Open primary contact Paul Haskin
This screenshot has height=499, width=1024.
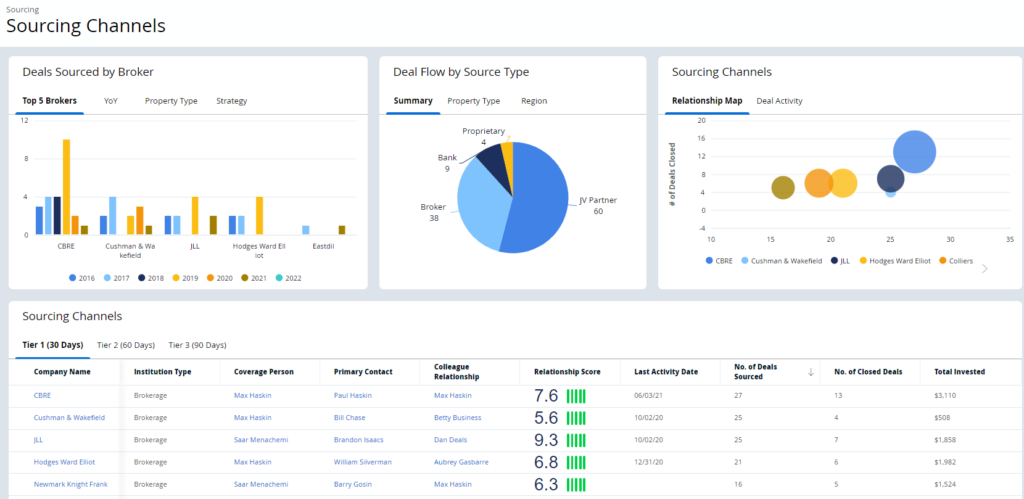pyautogui.click(x=352, y=395)
